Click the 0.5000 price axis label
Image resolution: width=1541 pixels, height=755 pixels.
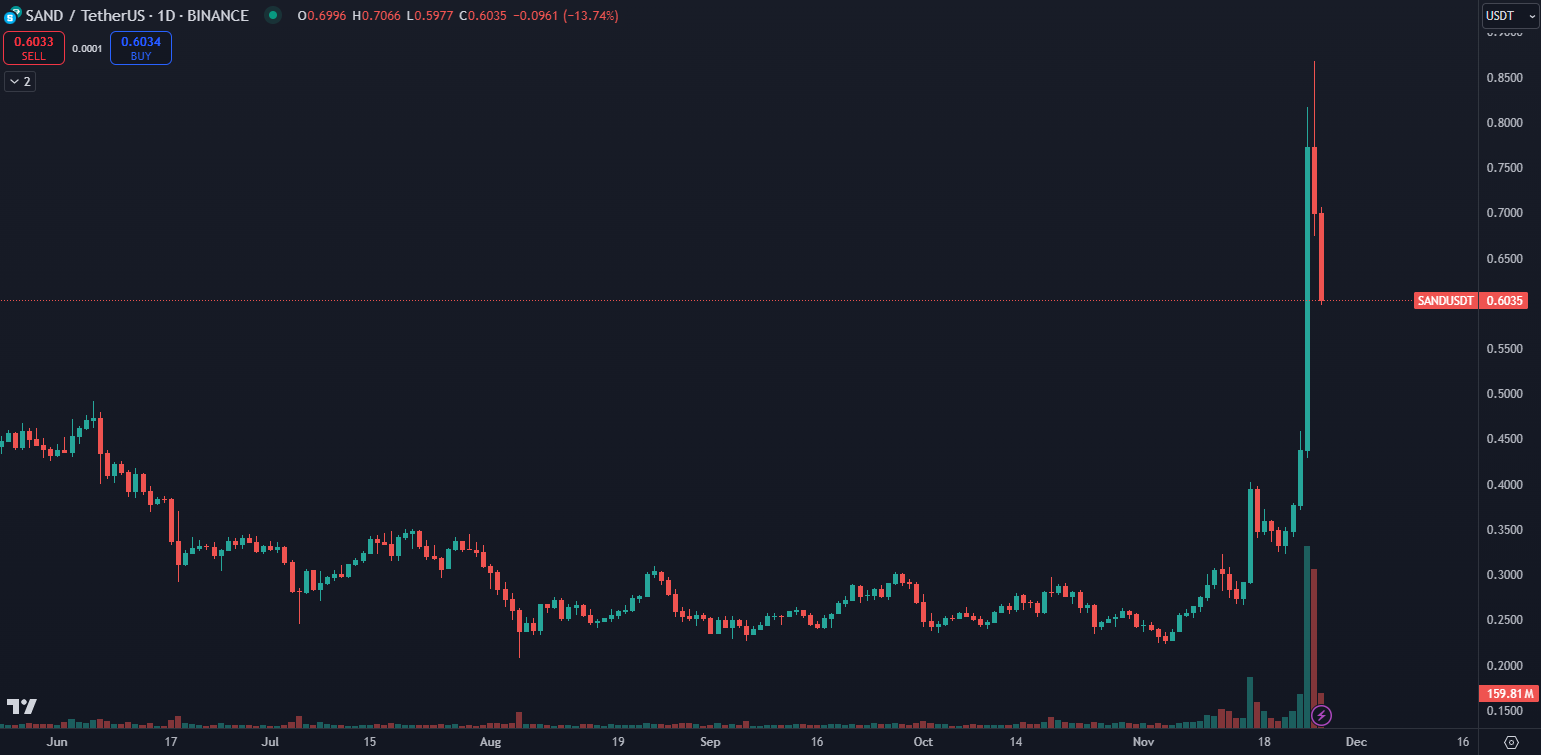tap(1505, 394)
